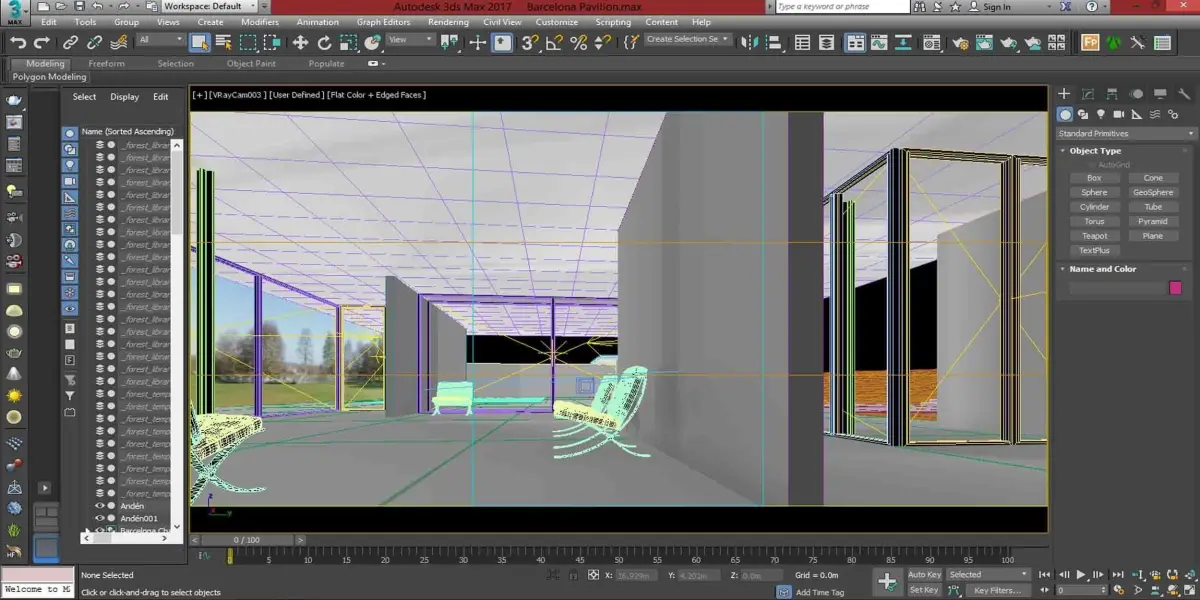Open the Layer Explorer
This screenshot has height=600, width=1200.
tap(827, 42)
